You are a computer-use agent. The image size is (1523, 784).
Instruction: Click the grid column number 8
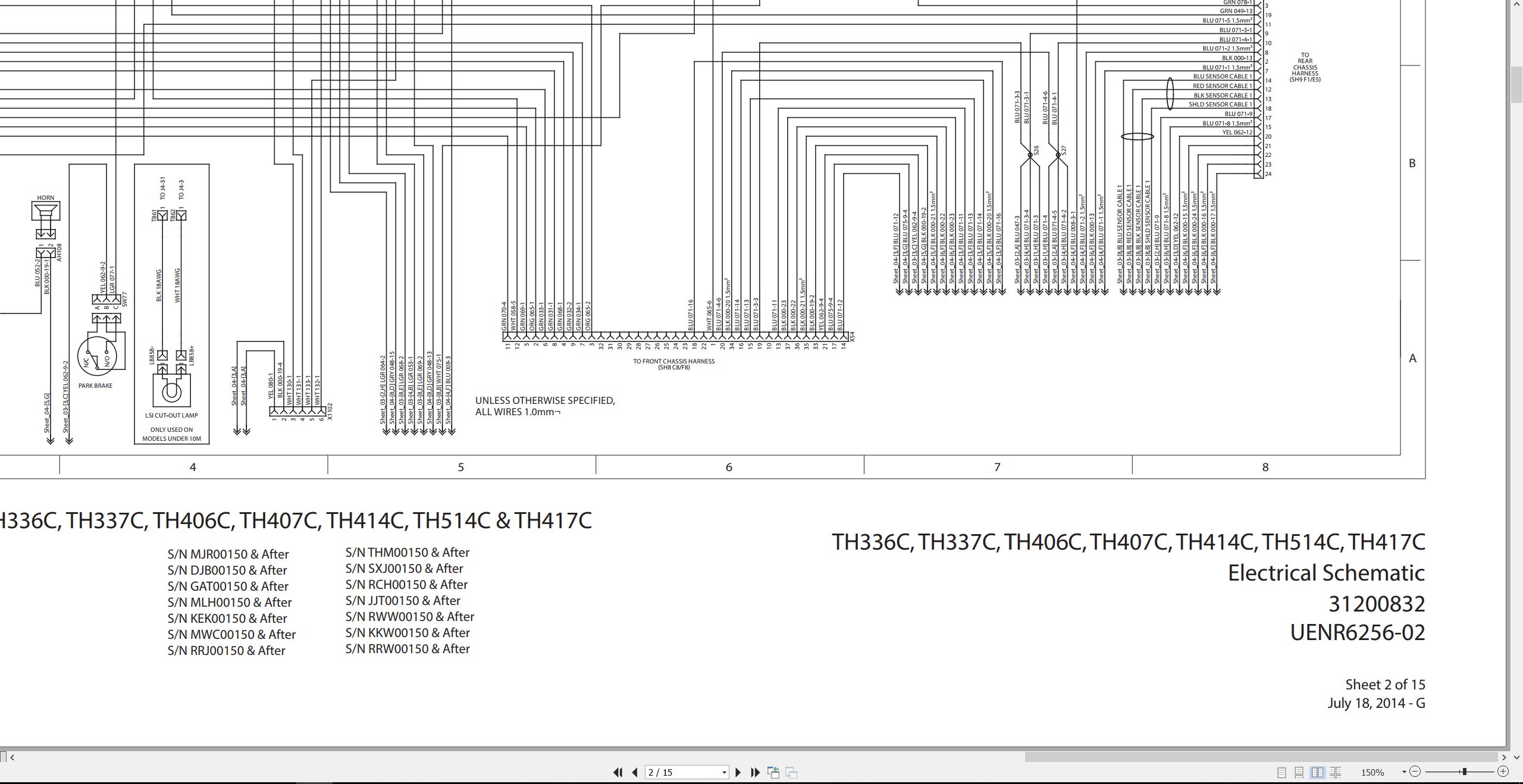click(x=1265, y=468)
